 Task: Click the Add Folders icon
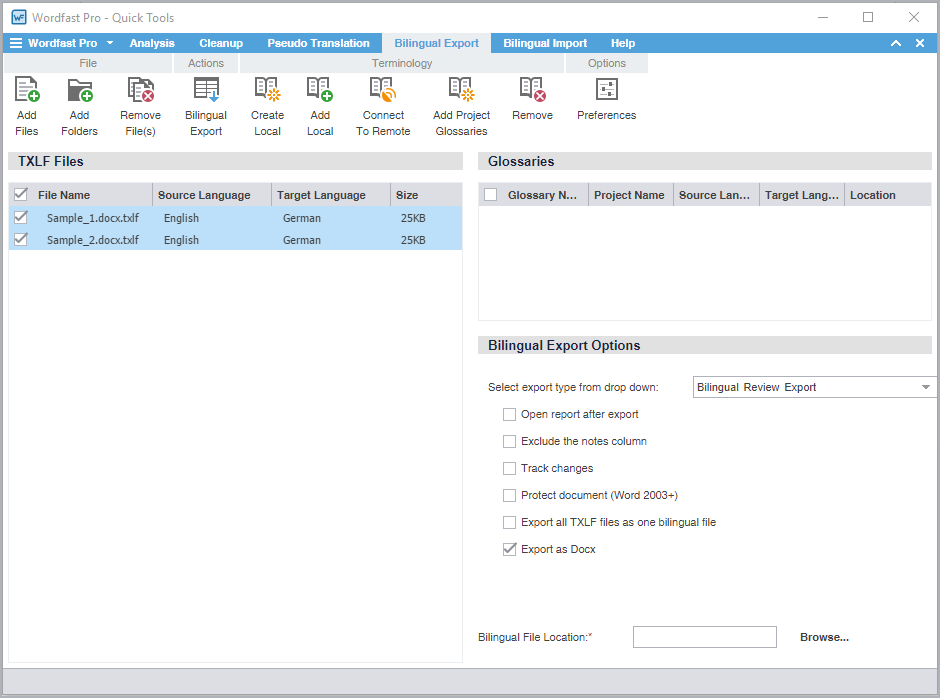80,89
